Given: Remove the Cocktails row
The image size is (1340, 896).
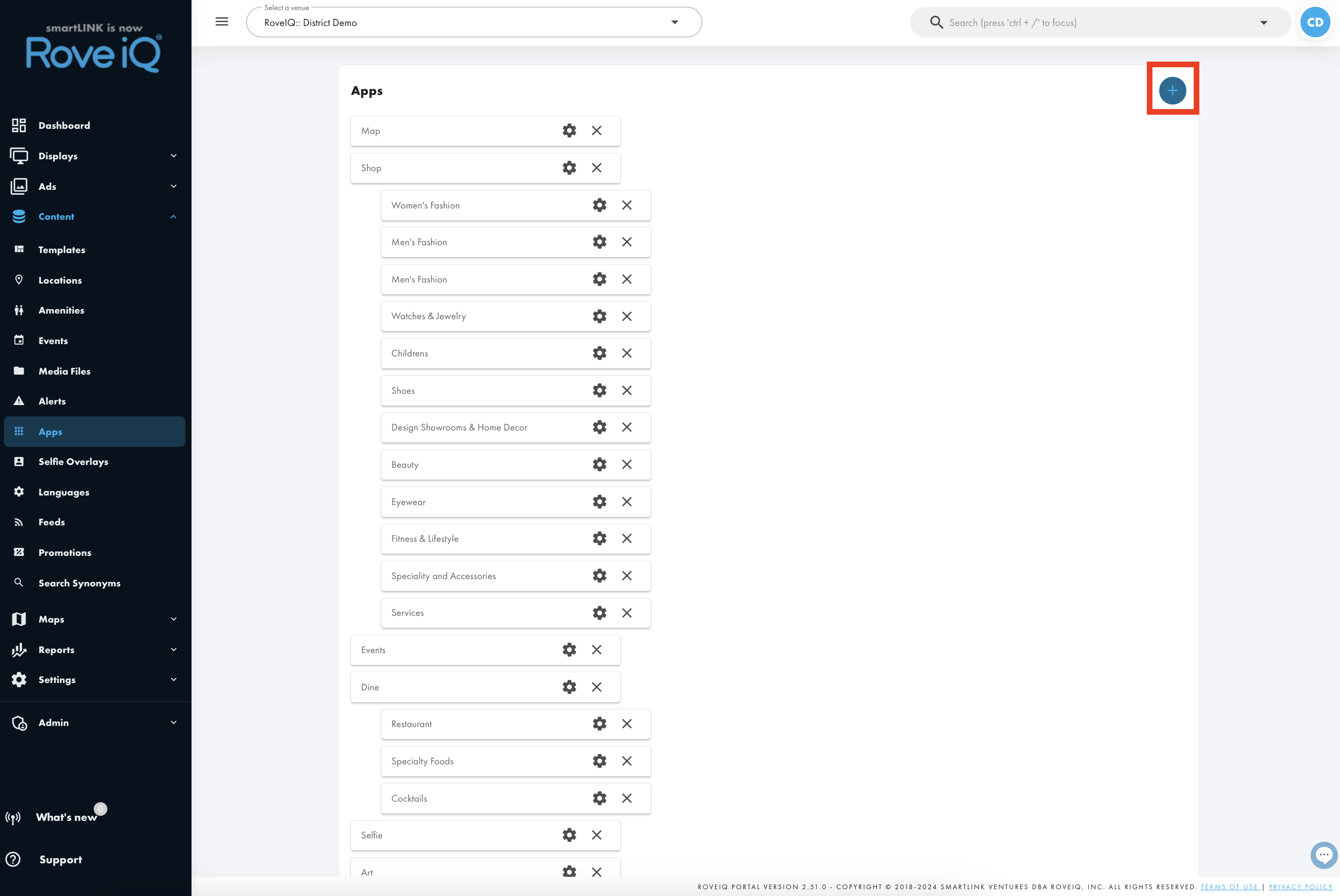Looking at the screenshot, I should pos(627,798).
